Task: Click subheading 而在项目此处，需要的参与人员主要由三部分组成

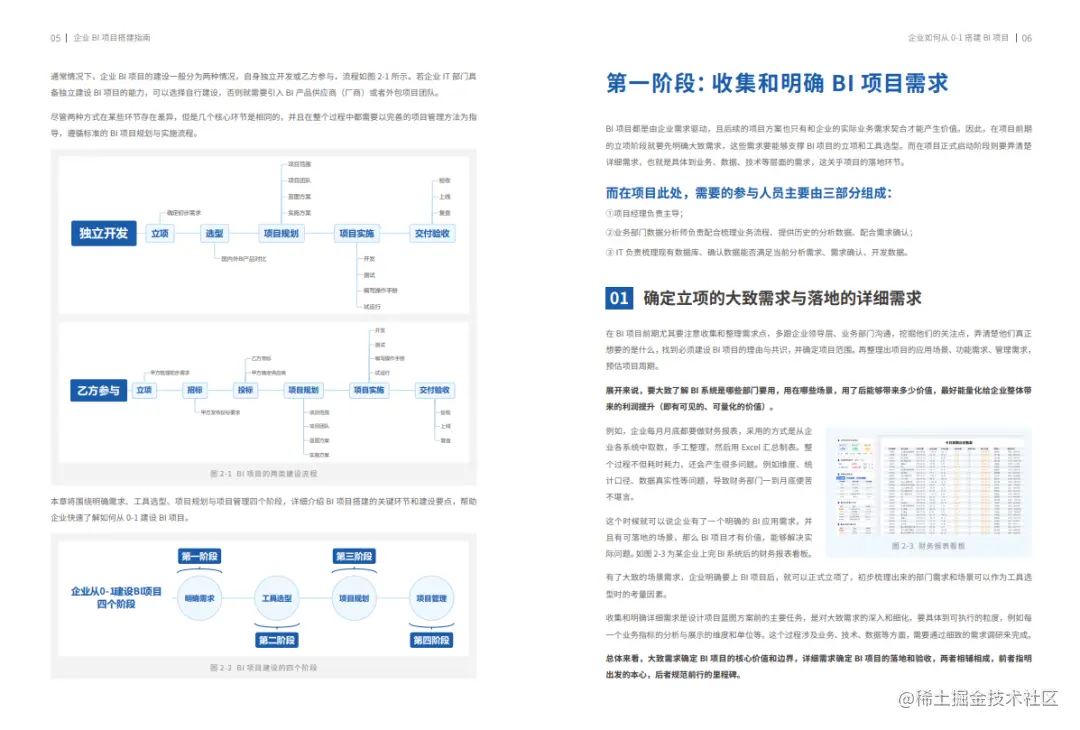Action: pyautogui.click(x=749, y=193)
